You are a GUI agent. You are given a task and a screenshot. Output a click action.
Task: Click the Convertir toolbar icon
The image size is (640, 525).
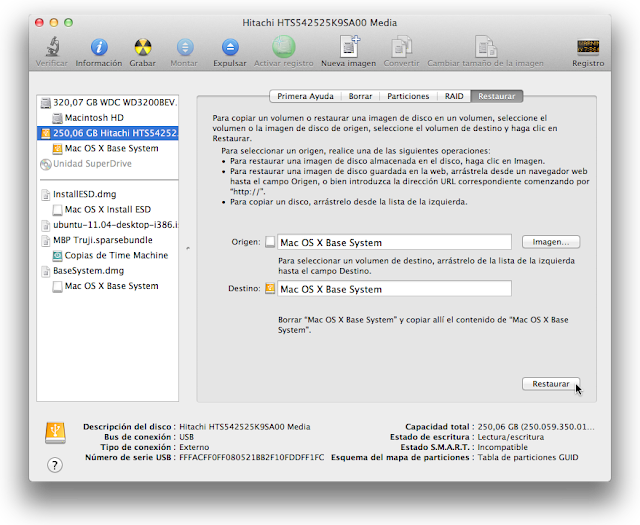point(402,47)
